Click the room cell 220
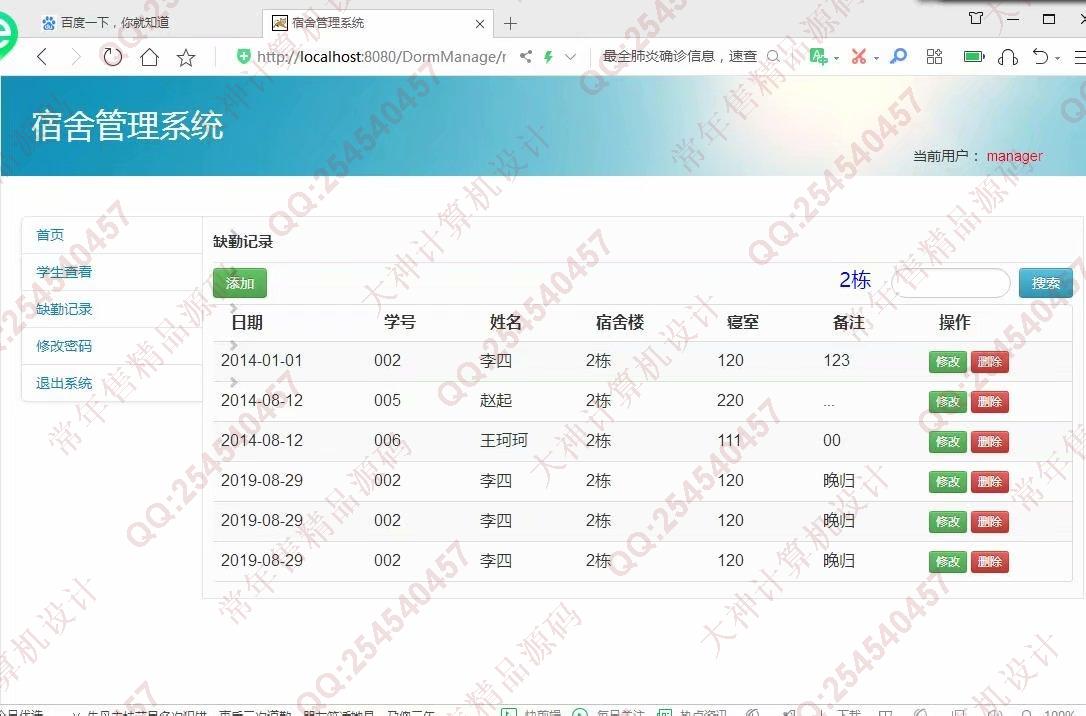Viewport: 1086px width, 716px height. coord(730,400)
